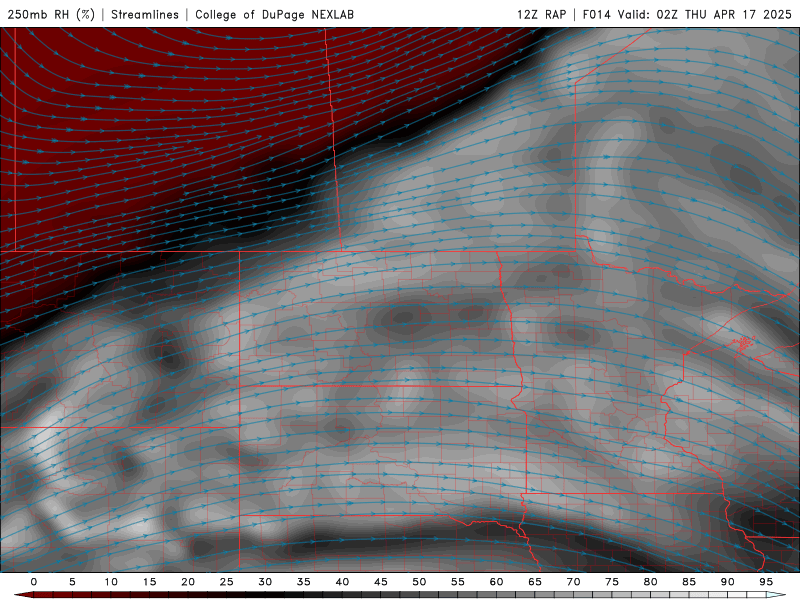Click the "250mb RH (%)" title text
This screenshot has width=800, height=600.
click(52, 14)
